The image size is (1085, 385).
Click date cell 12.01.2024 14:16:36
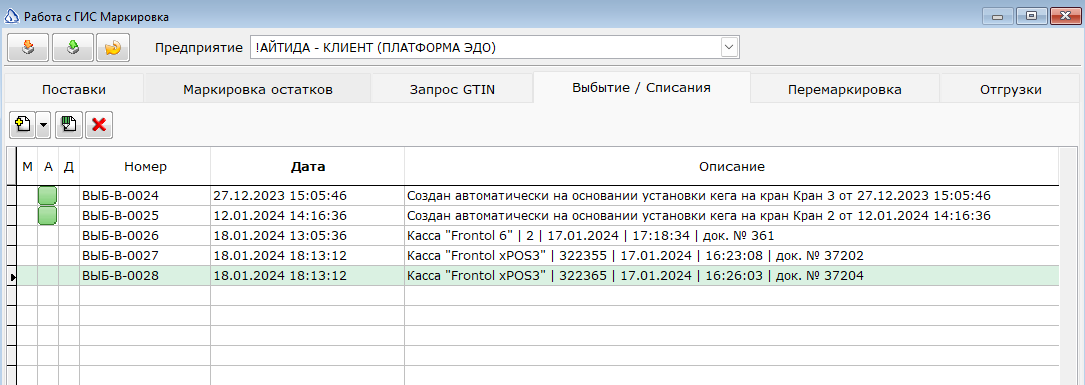click(308, 215)
